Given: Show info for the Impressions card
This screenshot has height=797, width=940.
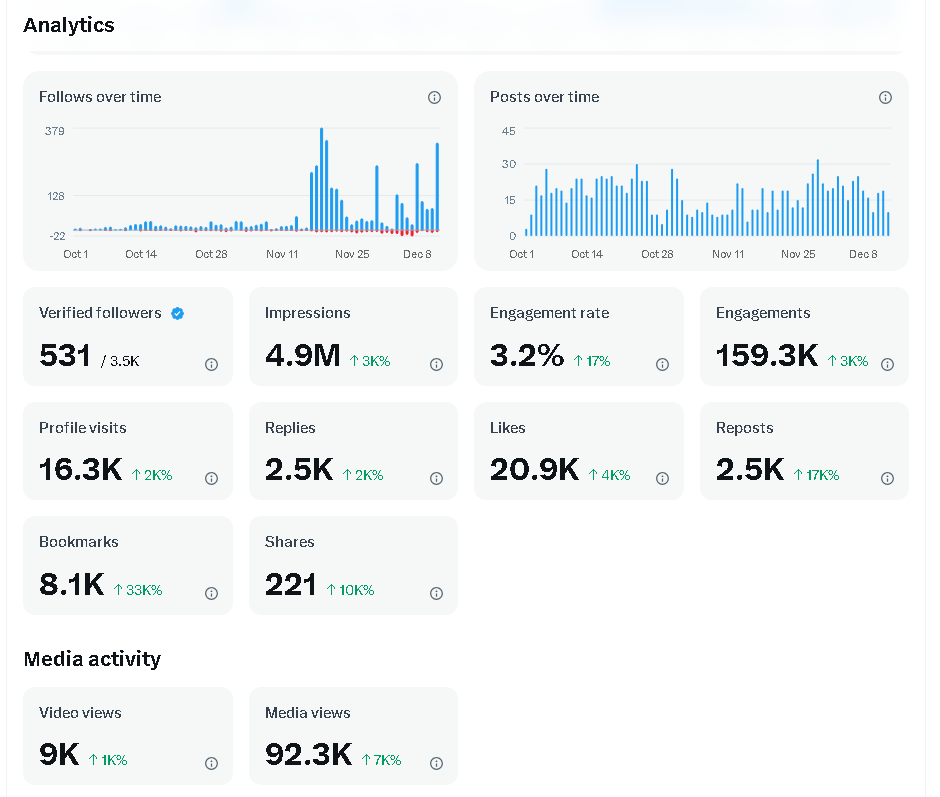Looking at the screenshot, I should pyautogui.click(x=436, y=365).
